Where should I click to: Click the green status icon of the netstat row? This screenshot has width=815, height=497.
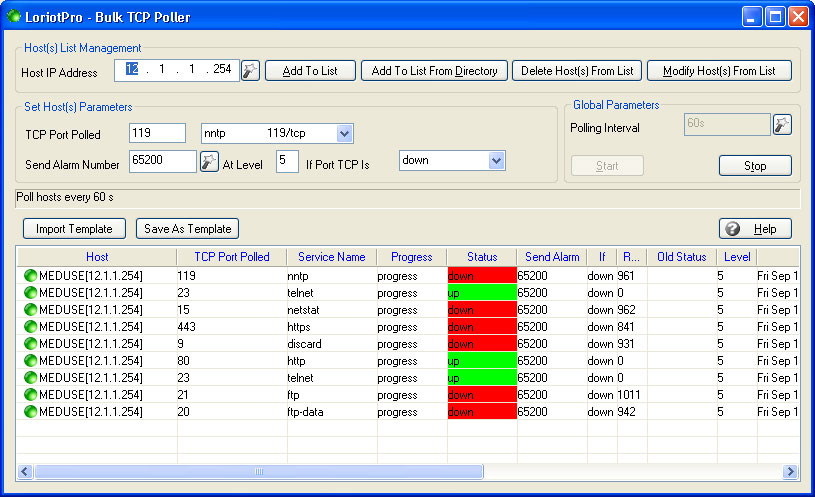[31, 310]
